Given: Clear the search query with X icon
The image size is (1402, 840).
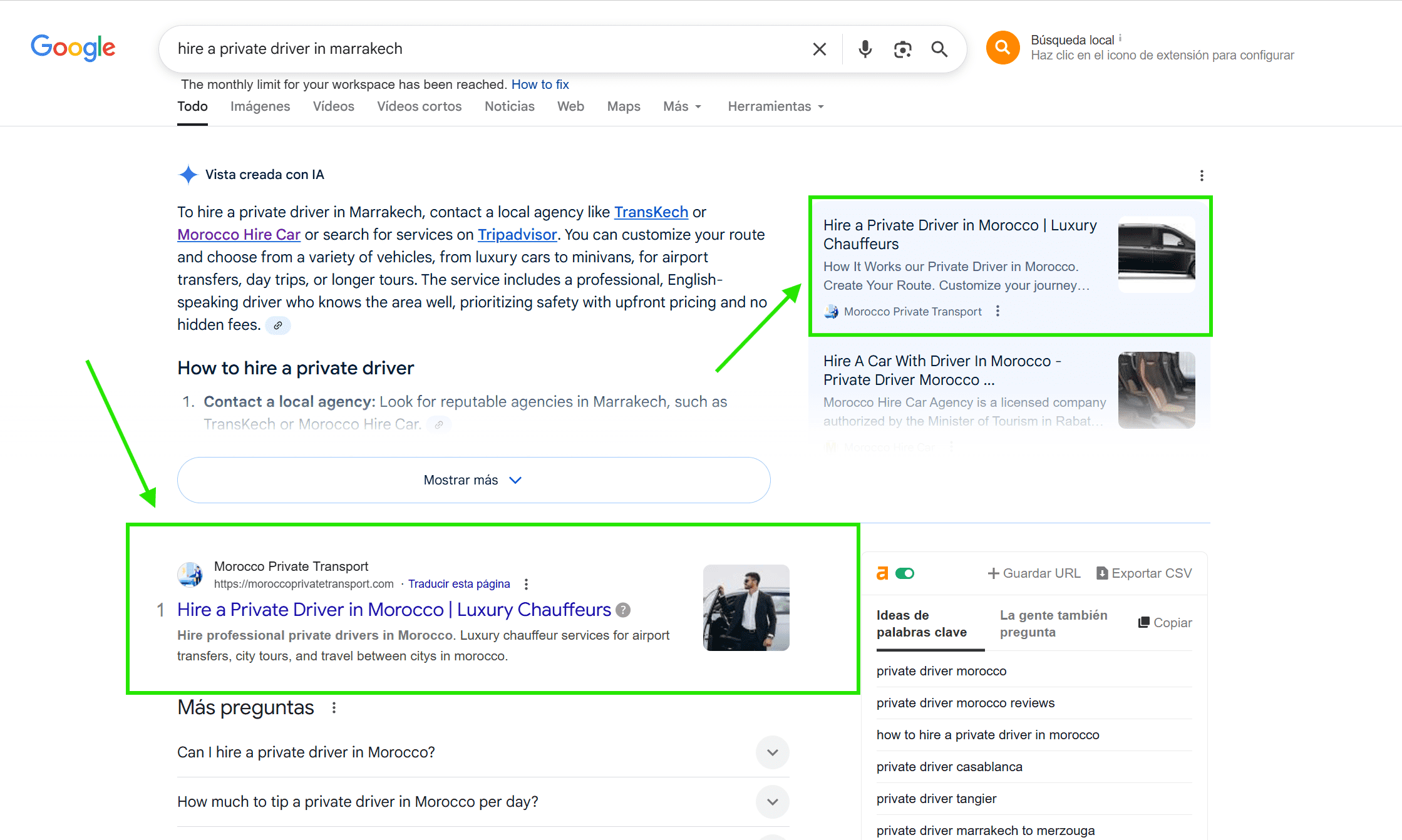Looking at the screenshot, I should coord(819,49).
